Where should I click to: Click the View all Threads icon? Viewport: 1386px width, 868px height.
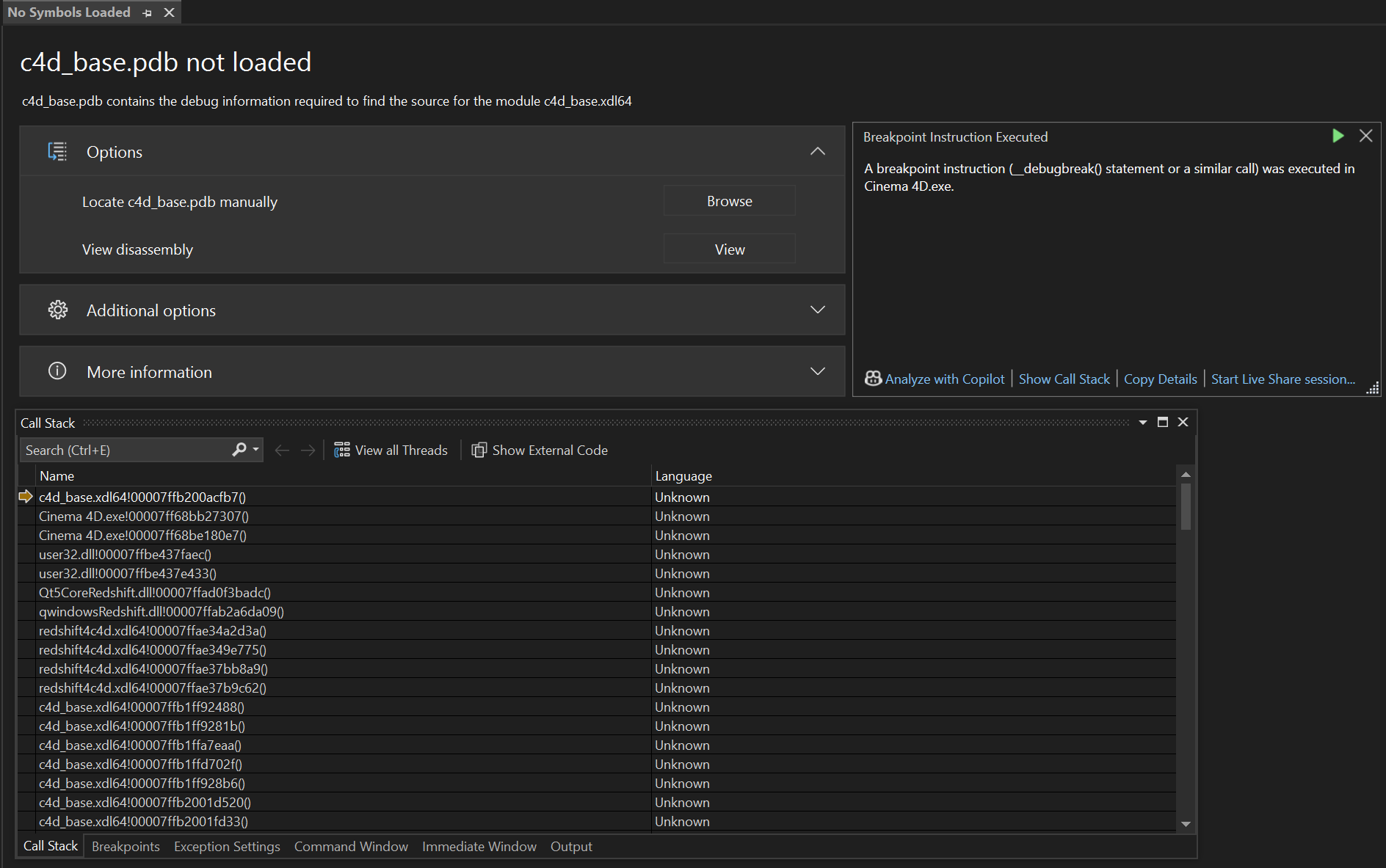[341, 450]
